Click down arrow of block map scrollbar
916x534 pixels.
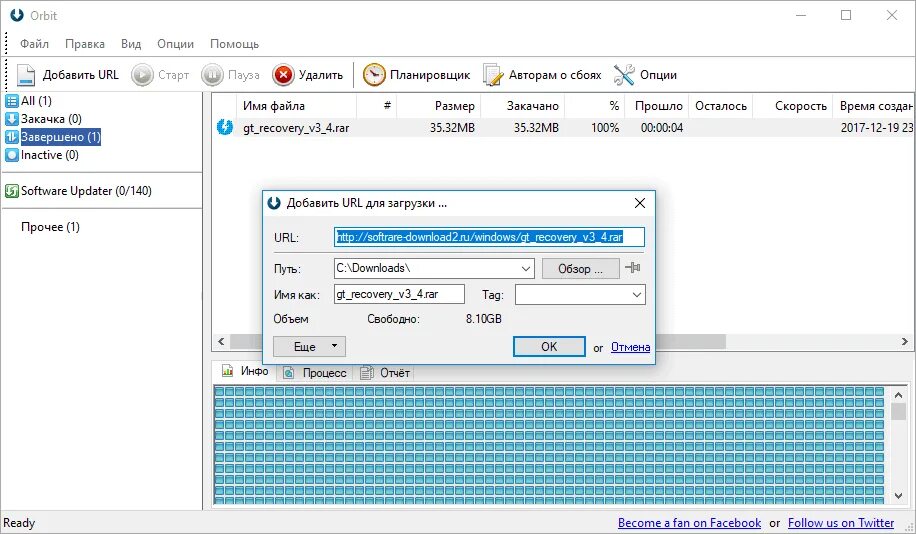[x=898, y=495]
